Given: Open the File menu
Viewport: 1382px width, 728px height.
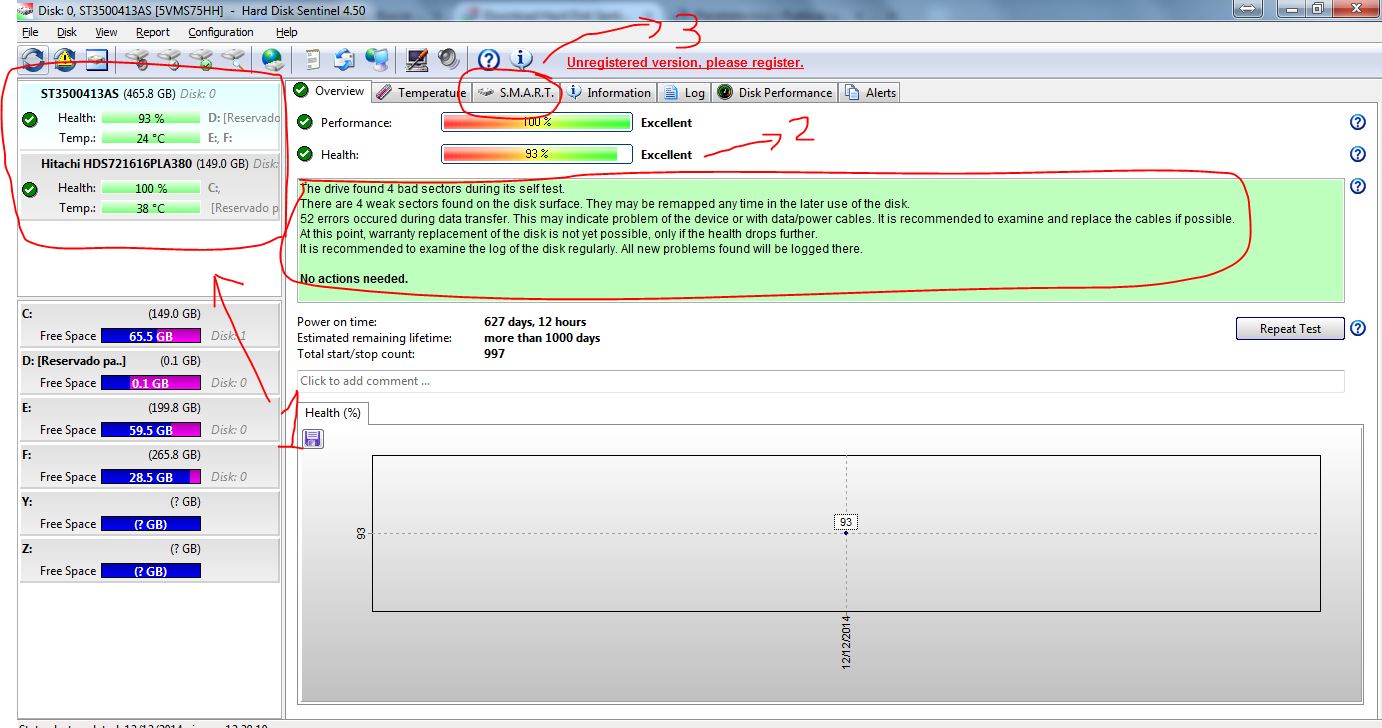Looking at the screenshot, I should (30, 32).
